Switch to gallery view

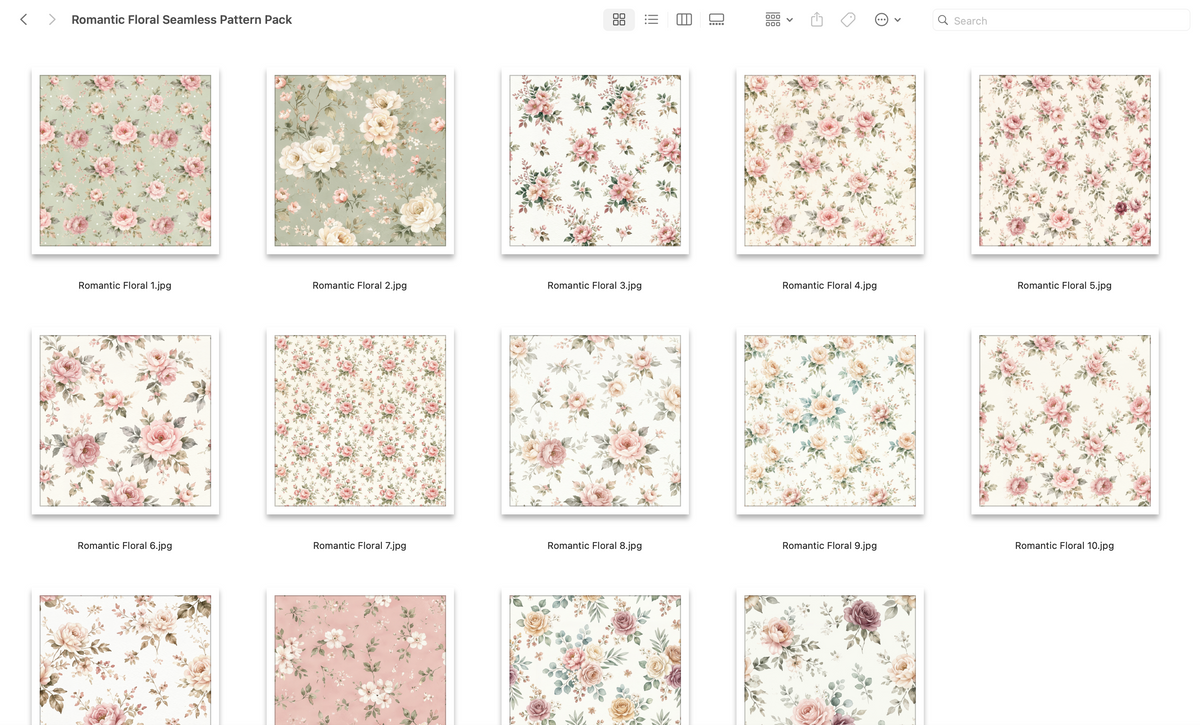pyautogui.click(x=717, y=20)
